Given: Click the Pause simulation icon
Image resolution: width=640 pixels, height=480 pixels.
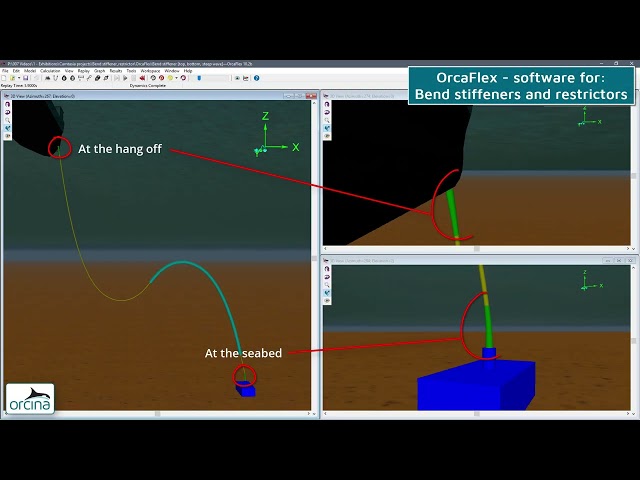Looking at the screenshot, I should pyautogui.click(x=133, y=78).
